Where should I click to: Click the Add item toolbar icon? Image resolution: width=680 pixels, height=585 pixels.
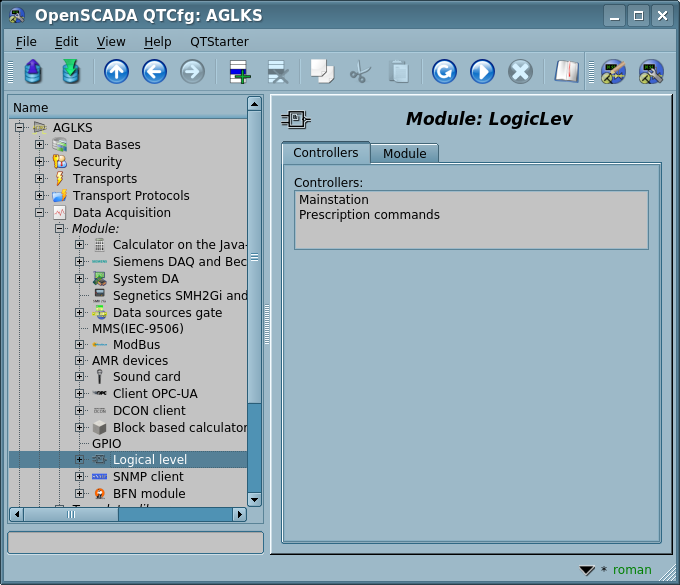click(240, 72)
